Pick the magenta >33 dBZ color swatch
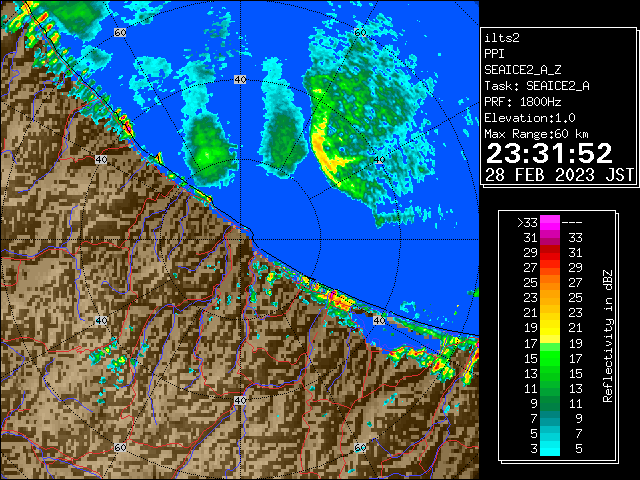 (550, 223)
